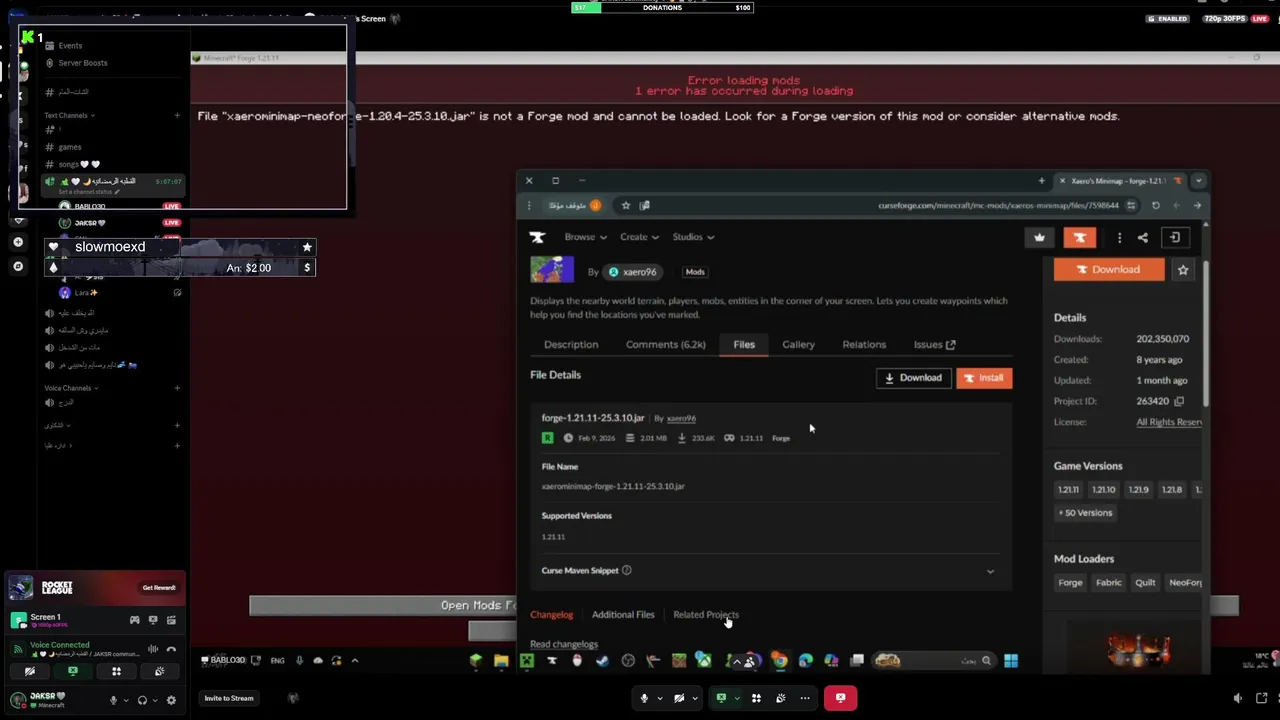Open Windows Start button in taskbar
The image size is (1280, 720).
pyautogui.click(x=1010, y=660)
